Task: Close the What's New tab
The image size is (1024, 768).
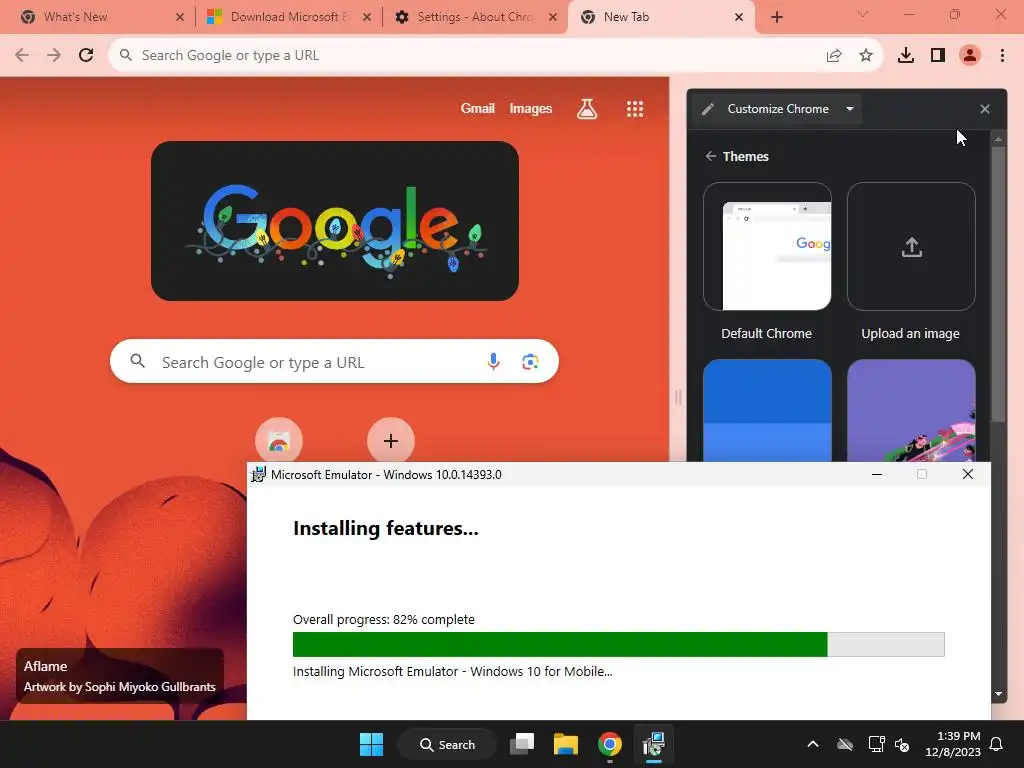Action: [x=180, y=17]
